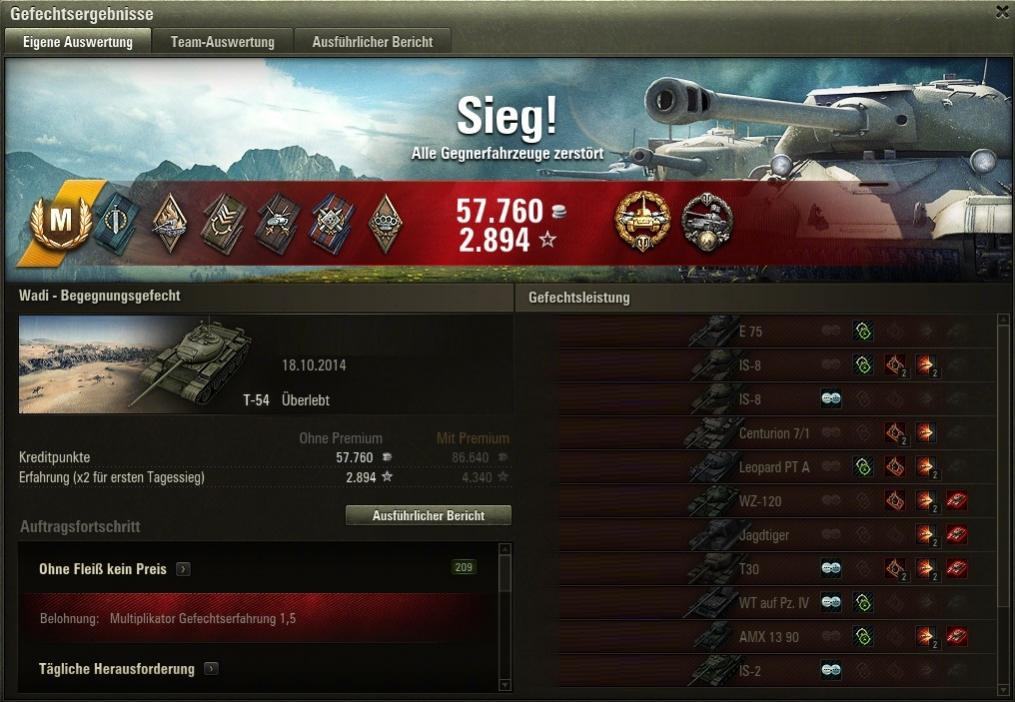Click the spotted icon on the IS-2 row
1015x702 pixels.
tap(831, 670)
